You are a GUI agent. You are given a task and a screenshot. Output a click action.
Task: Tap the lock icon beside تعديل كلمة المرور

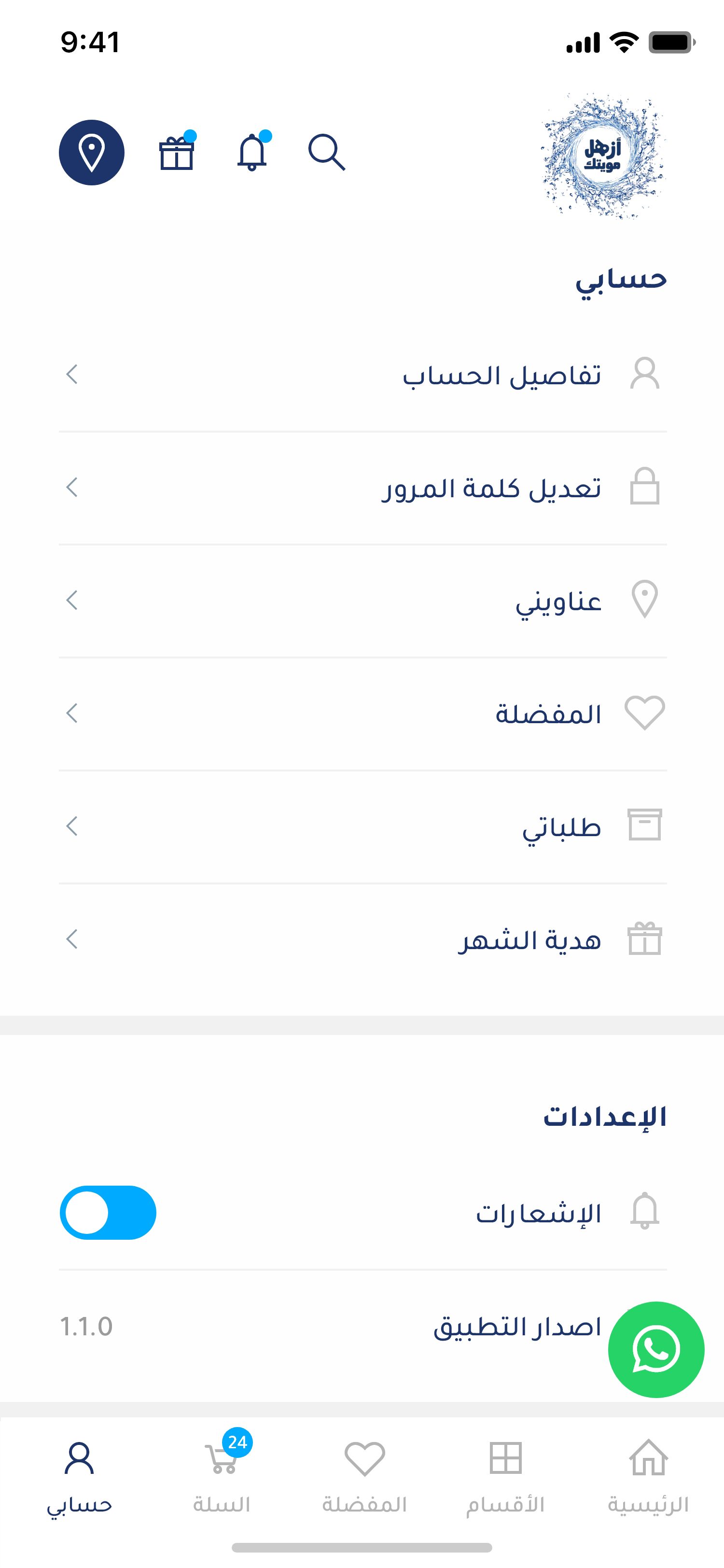pos(645,486)
